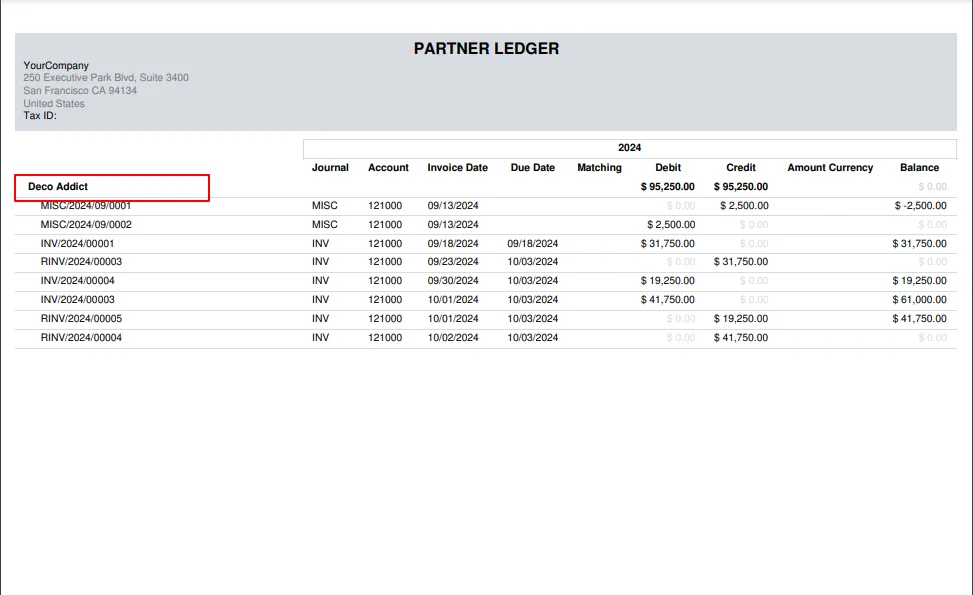Click debit $ 2,500.00 of MISC/2024/09/0002
973x595 pixels.
[x=671, y=225]
